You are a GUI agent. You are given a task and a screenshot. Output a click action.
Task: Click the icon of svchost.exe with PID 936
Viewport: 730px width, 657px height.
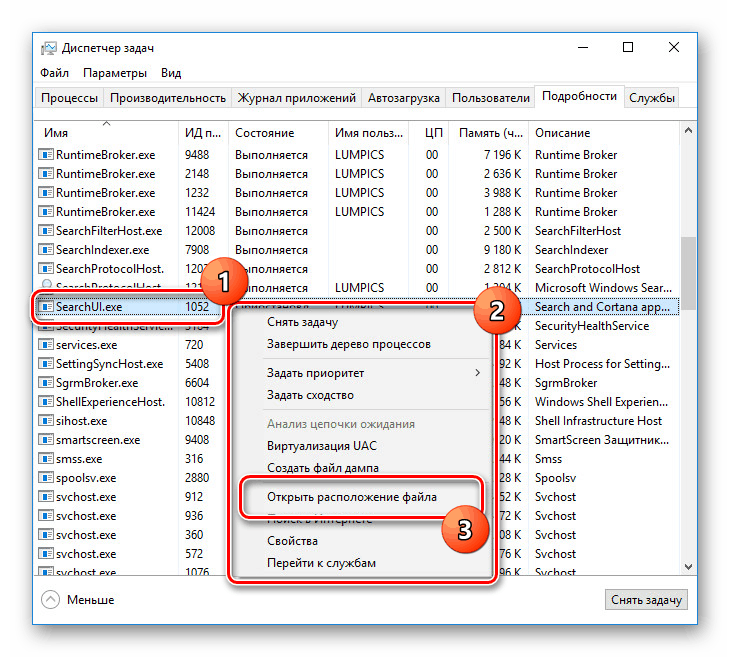click(46, 516)
